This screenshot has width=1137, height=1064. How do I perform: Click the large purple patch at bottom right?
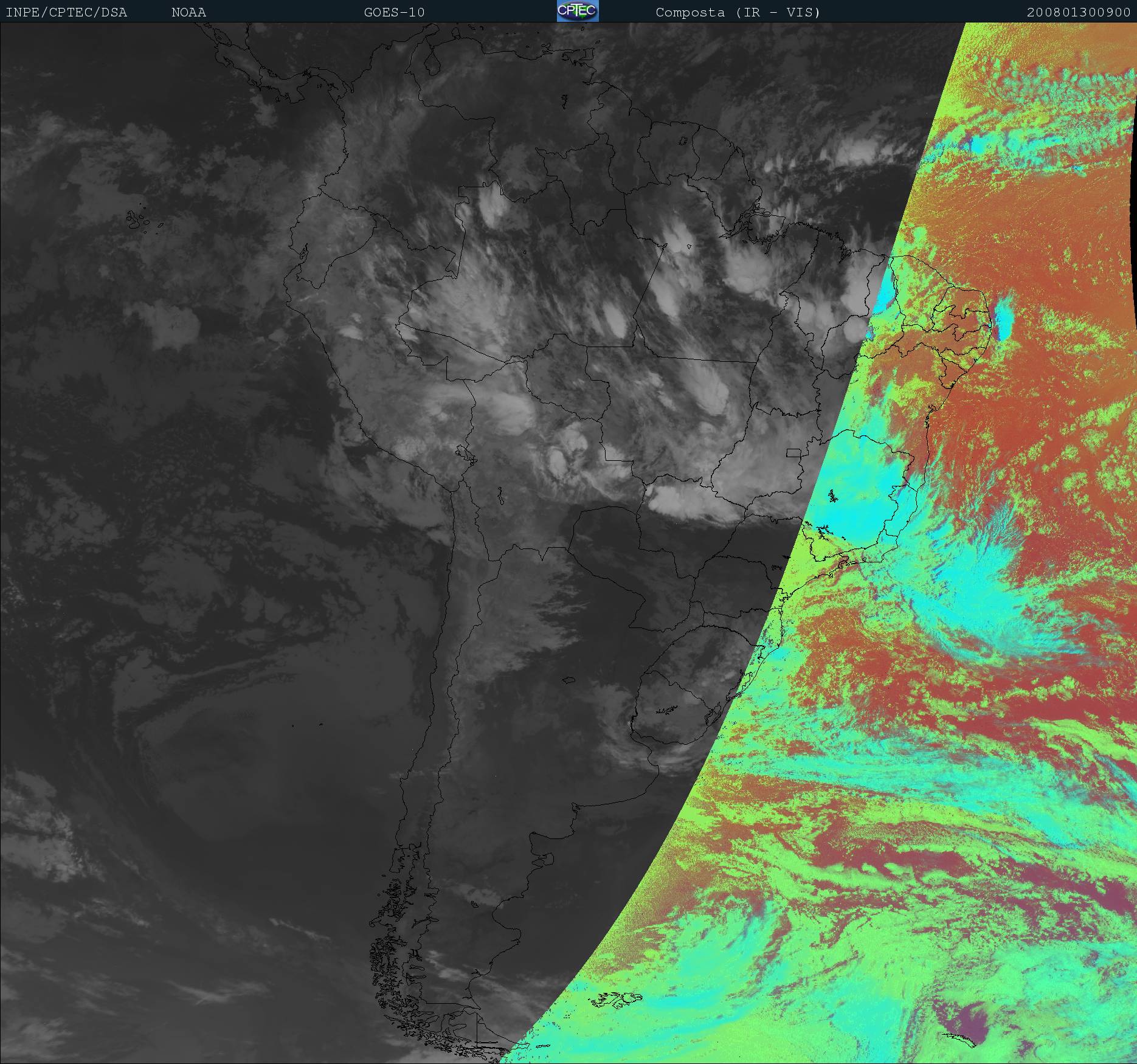pos(968,1020)
